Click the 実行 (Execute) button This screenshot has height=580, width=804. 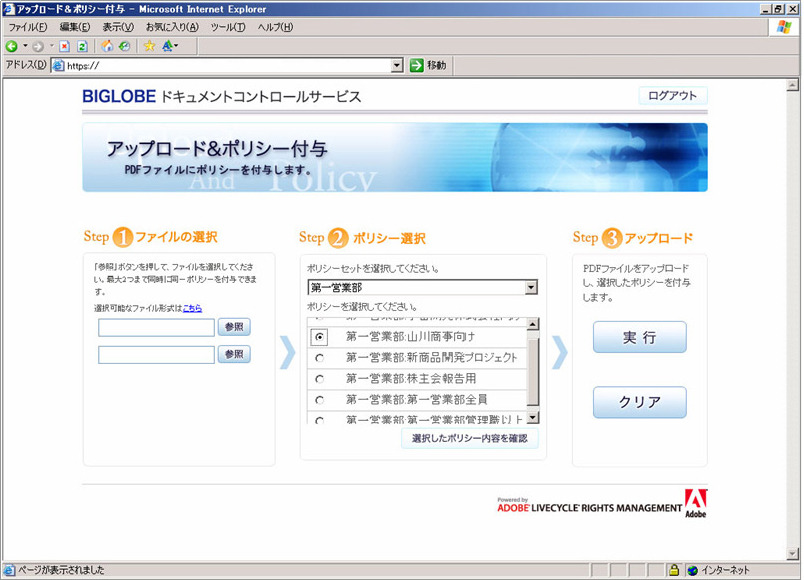tap(639, 337)
